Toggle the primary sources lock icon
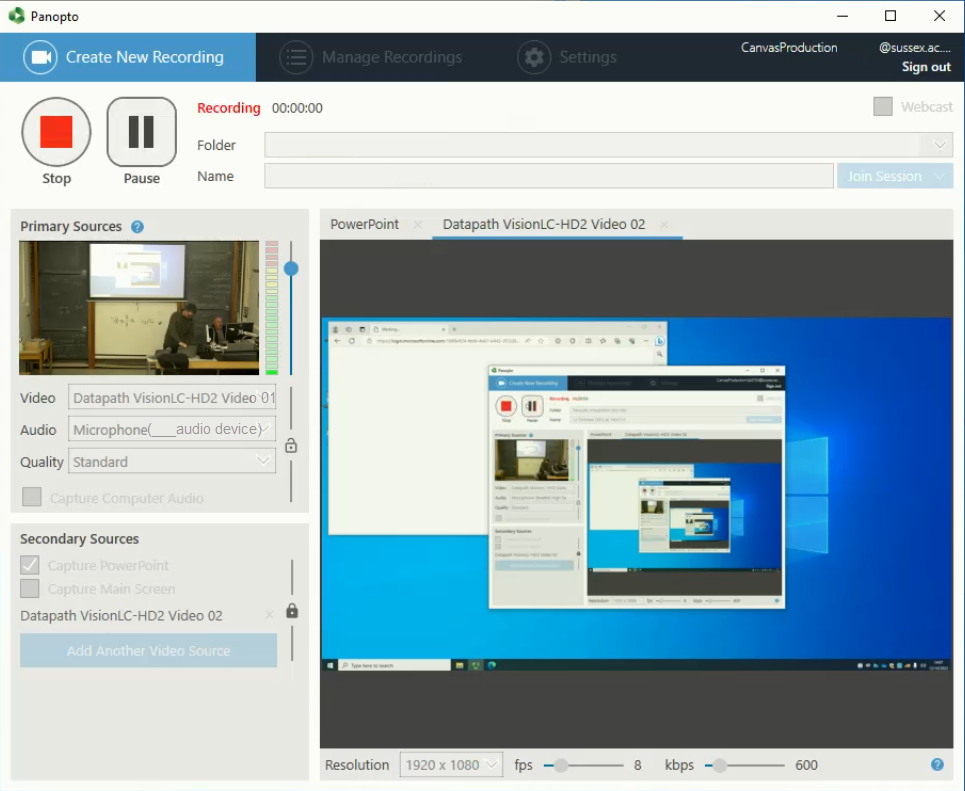 (x=291, y=445)
